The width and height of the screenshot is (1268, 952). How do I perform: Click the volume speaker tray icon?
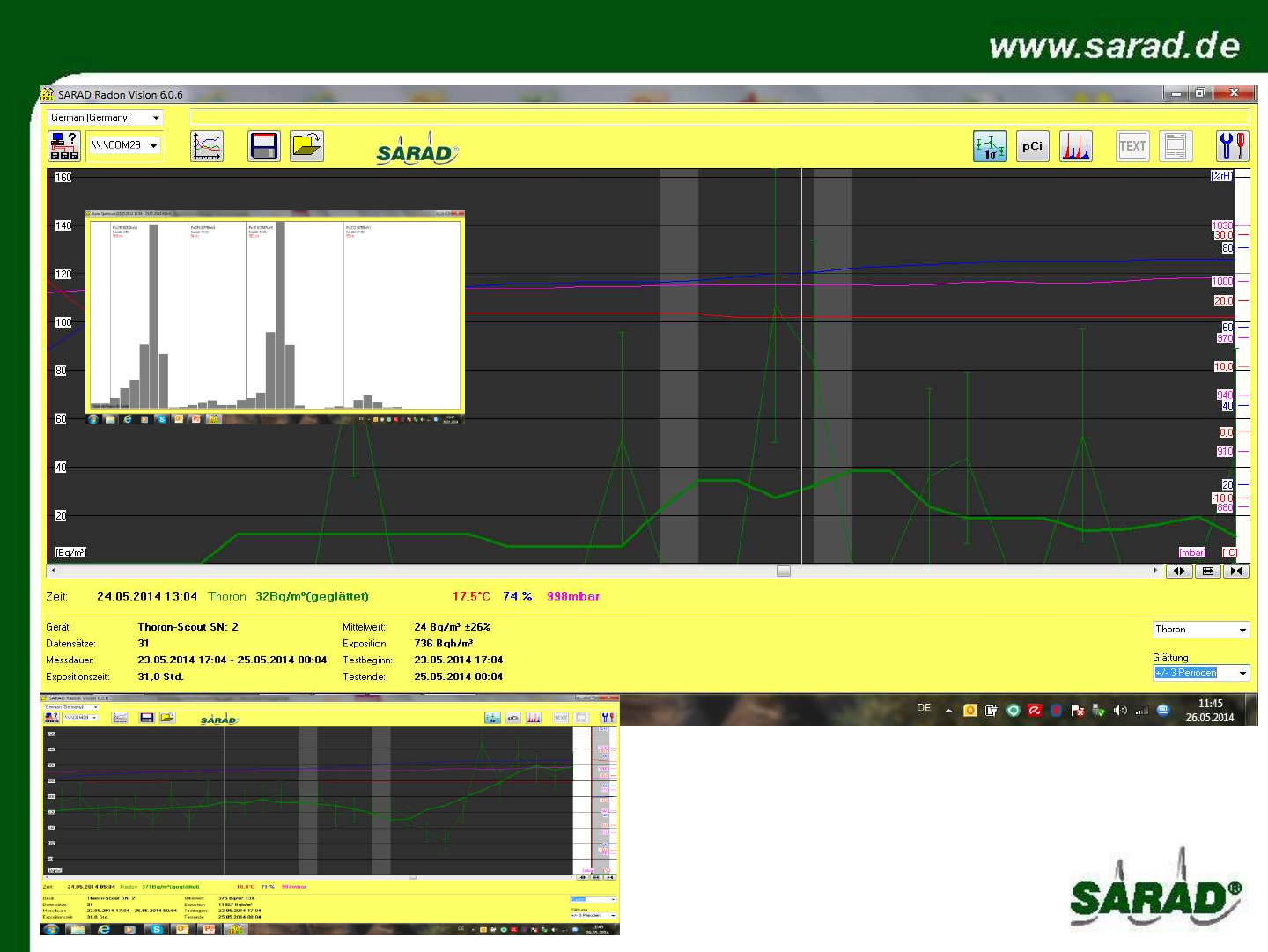coord(1120,710)
